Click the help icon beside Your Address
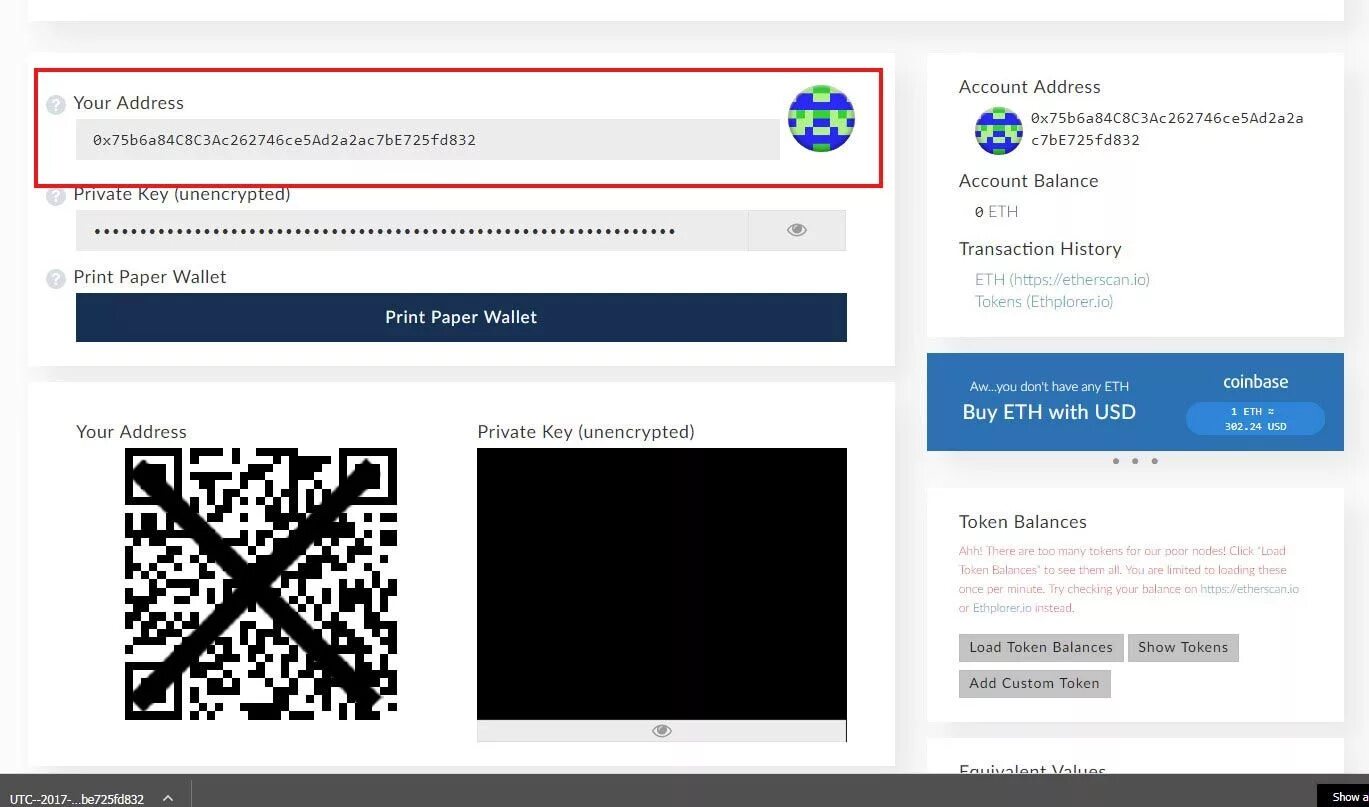This screenshot has width=1369, height=807. click(x=56, y=104)
